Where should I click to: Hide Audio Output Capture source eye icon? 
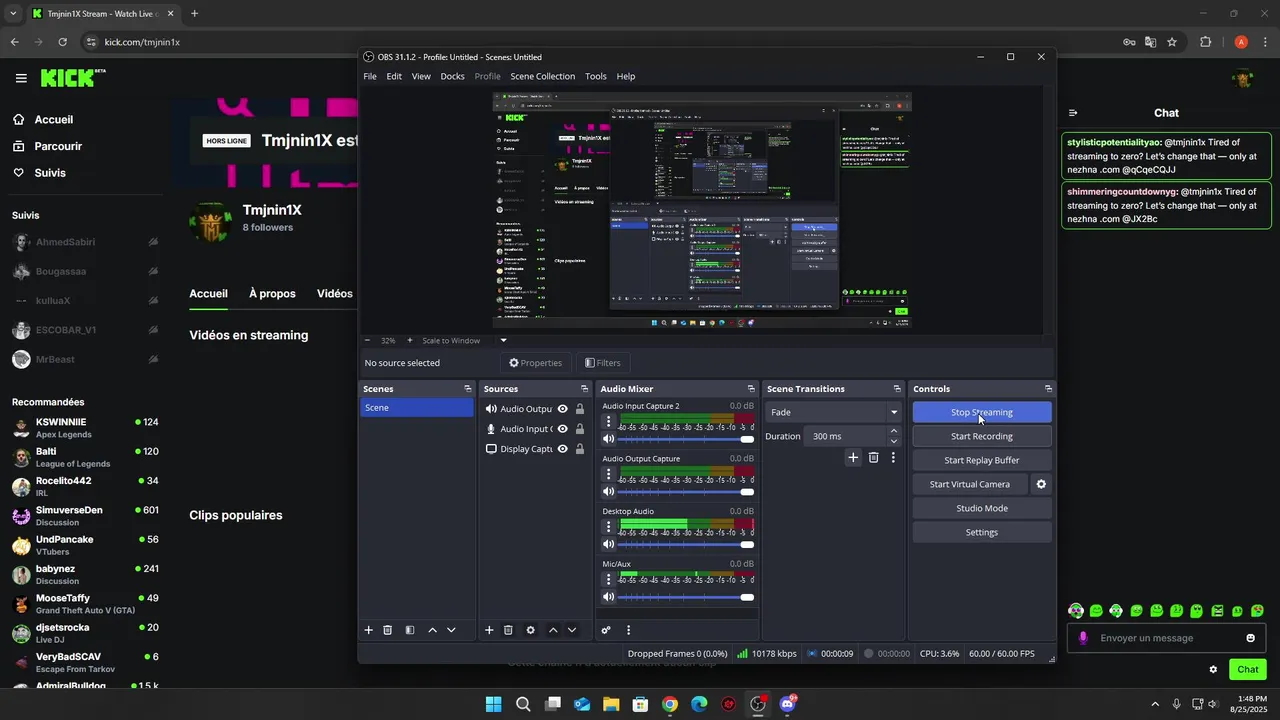click(563, 409)
